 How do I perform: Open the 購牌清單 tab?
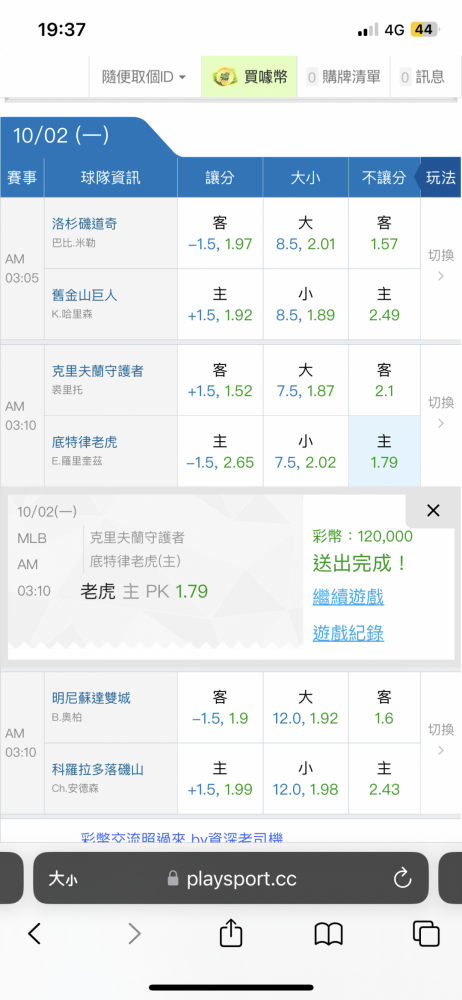344,77
